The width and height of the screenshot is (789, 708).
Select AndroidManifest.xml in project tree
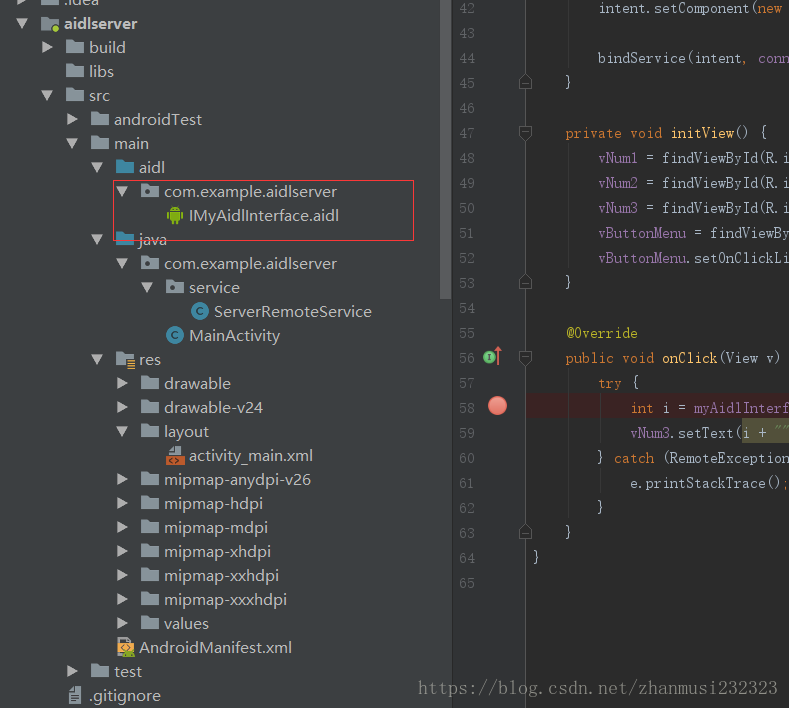[x=215, y=647]
